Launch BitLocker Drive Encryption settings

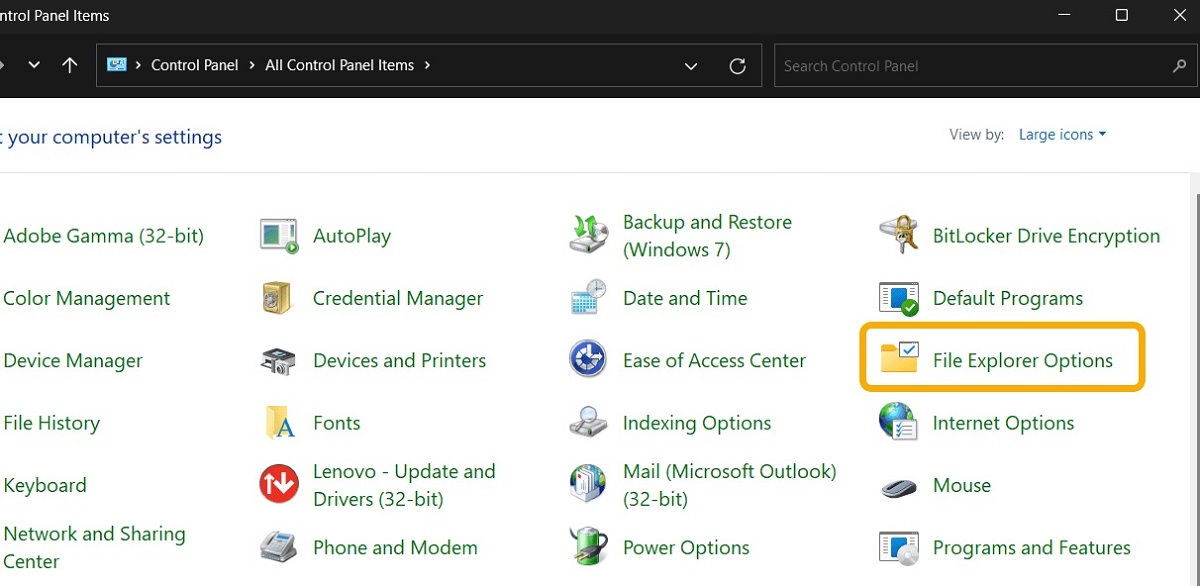[x=1046, y=236]
